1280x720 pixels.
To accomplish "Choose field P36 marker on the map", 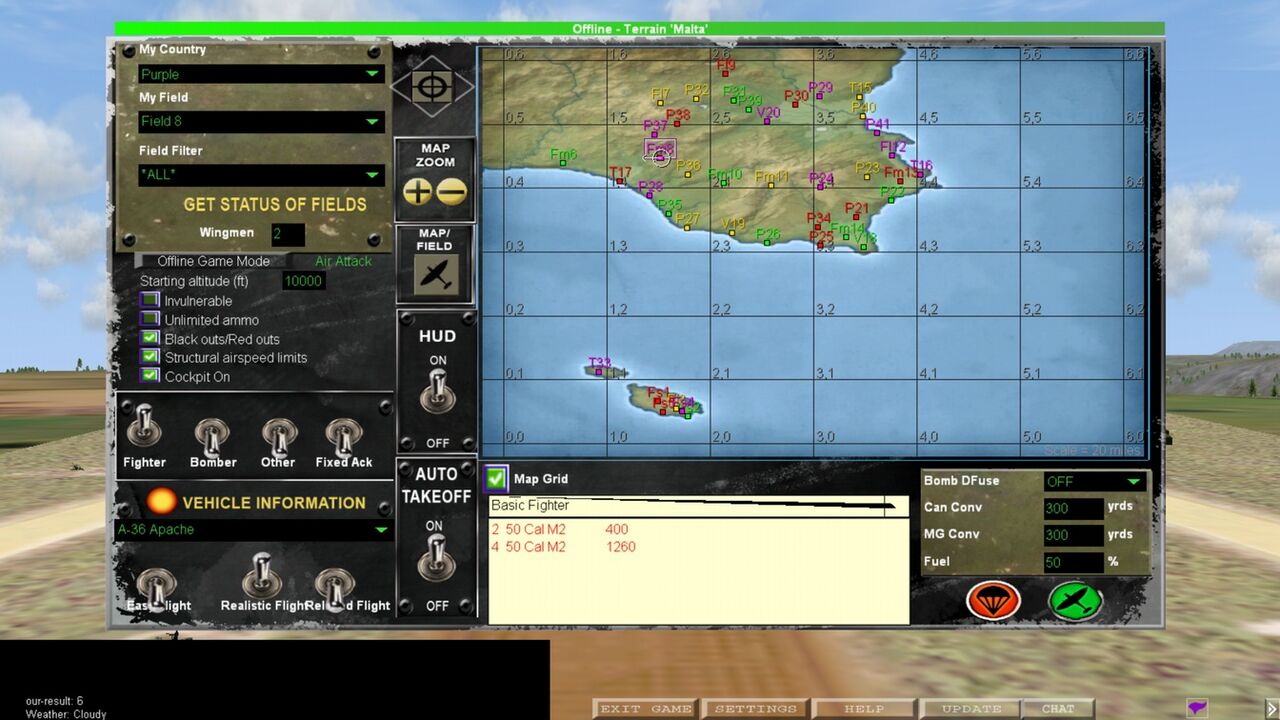I will pyautogui.click(x=688, y=175).
